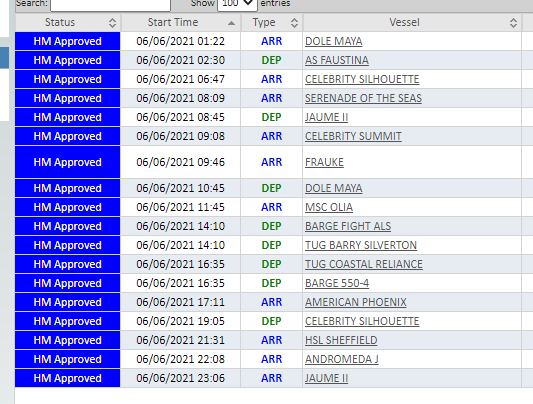This screenshot has width=533, height=404.
Task: Sort by Type column arrows
Action: tap(294, 23)
